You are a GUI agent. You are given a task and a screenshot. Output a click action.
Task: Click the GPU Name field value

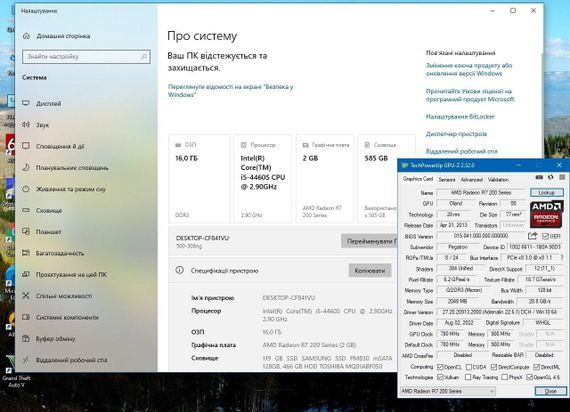481,193
